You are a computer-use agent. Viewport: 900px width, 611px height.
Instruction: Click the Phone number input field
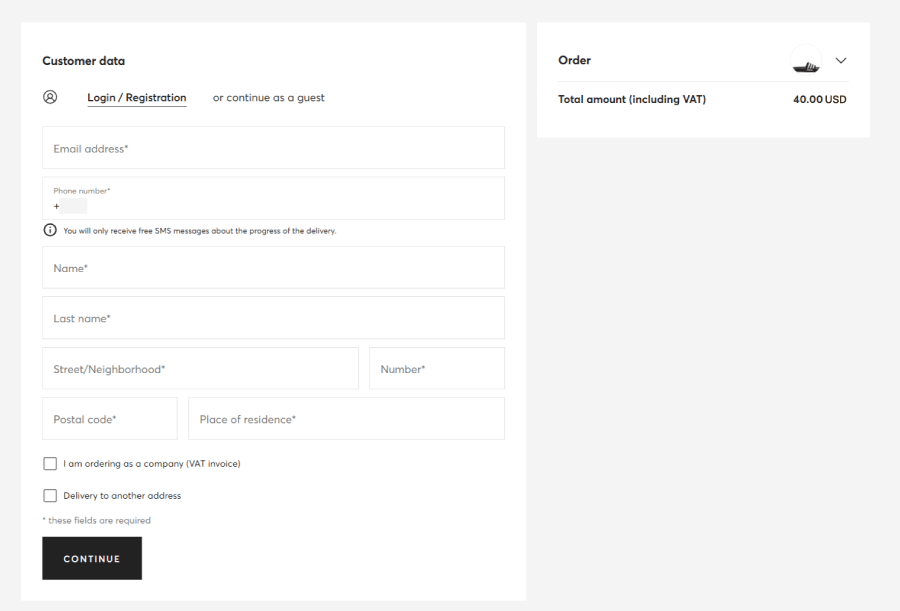tap(273, 198)
